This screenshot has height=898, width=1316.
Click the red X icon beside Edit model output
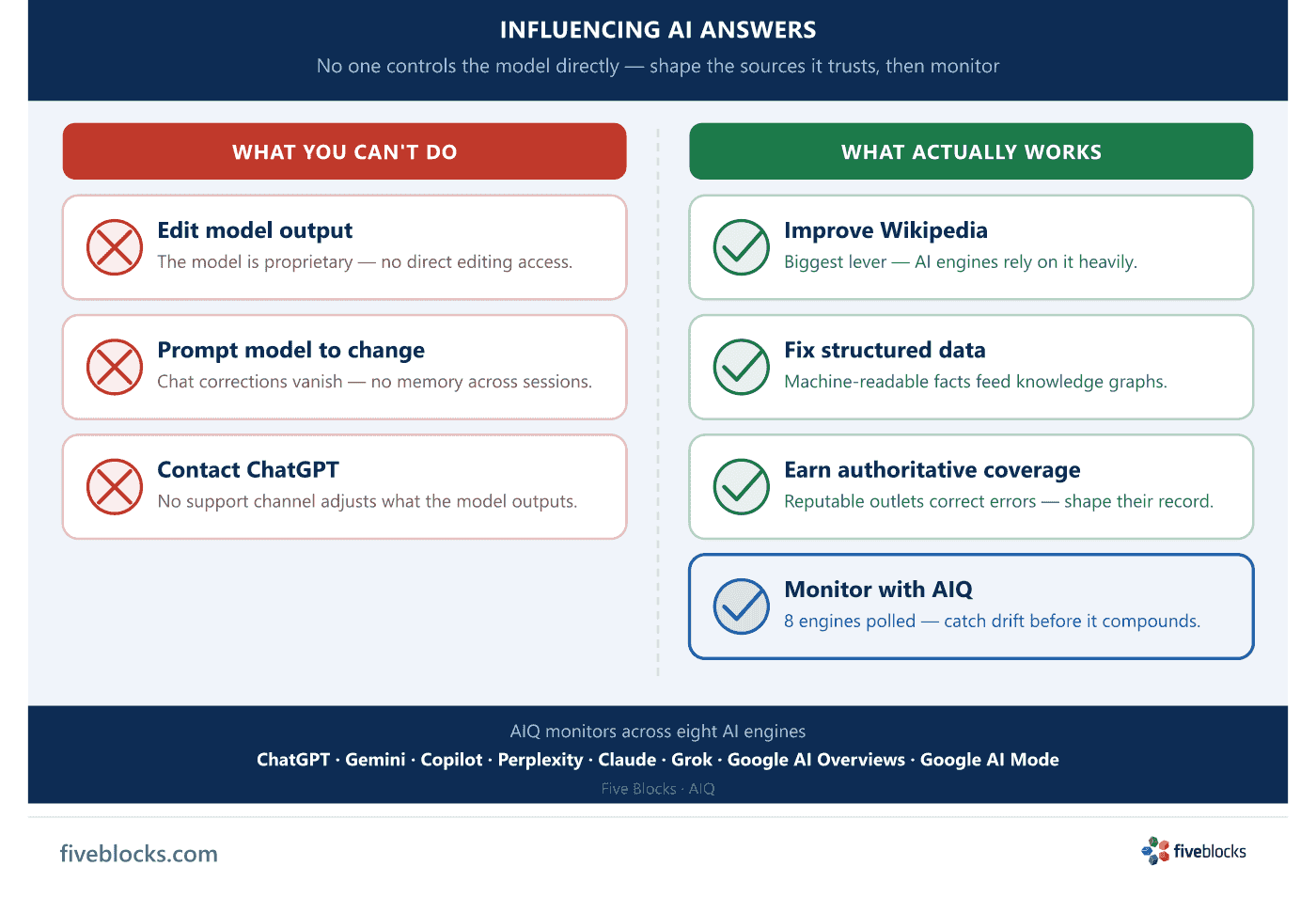point(115,247)
